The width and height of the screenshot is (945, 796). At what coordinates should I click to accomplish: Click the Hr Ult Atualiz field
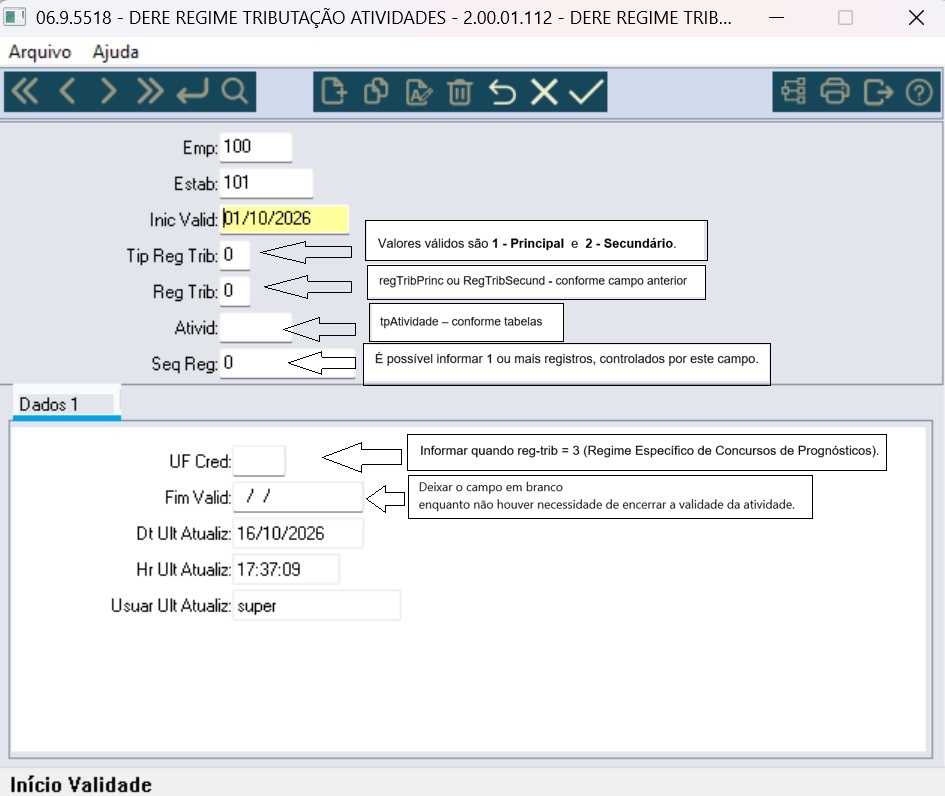tap(286, 569)
